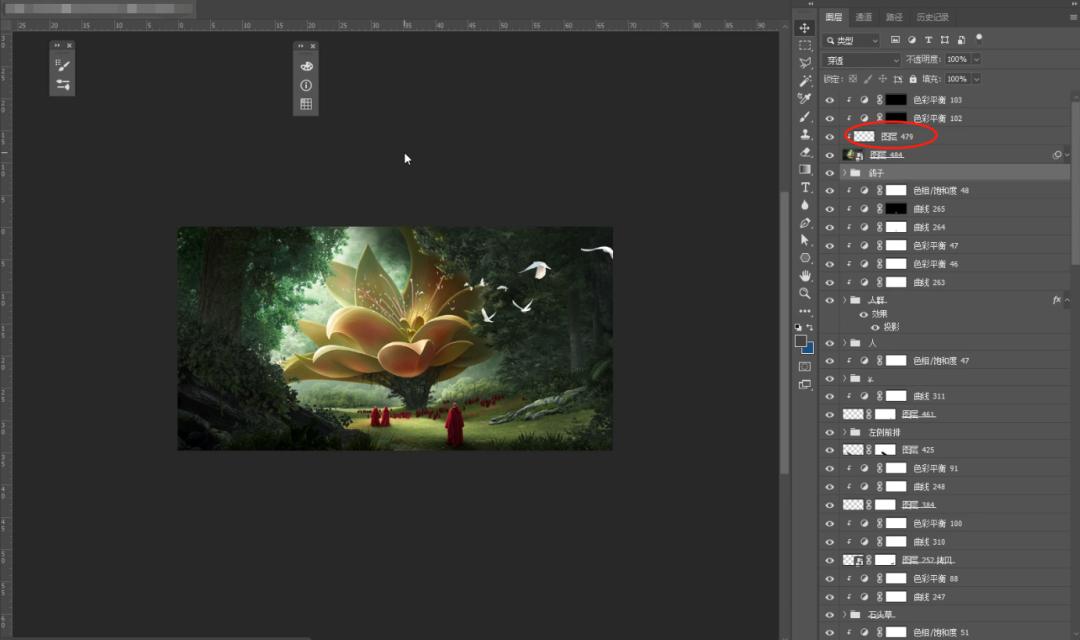Click the foreground color swatch

tap(801, 341)
